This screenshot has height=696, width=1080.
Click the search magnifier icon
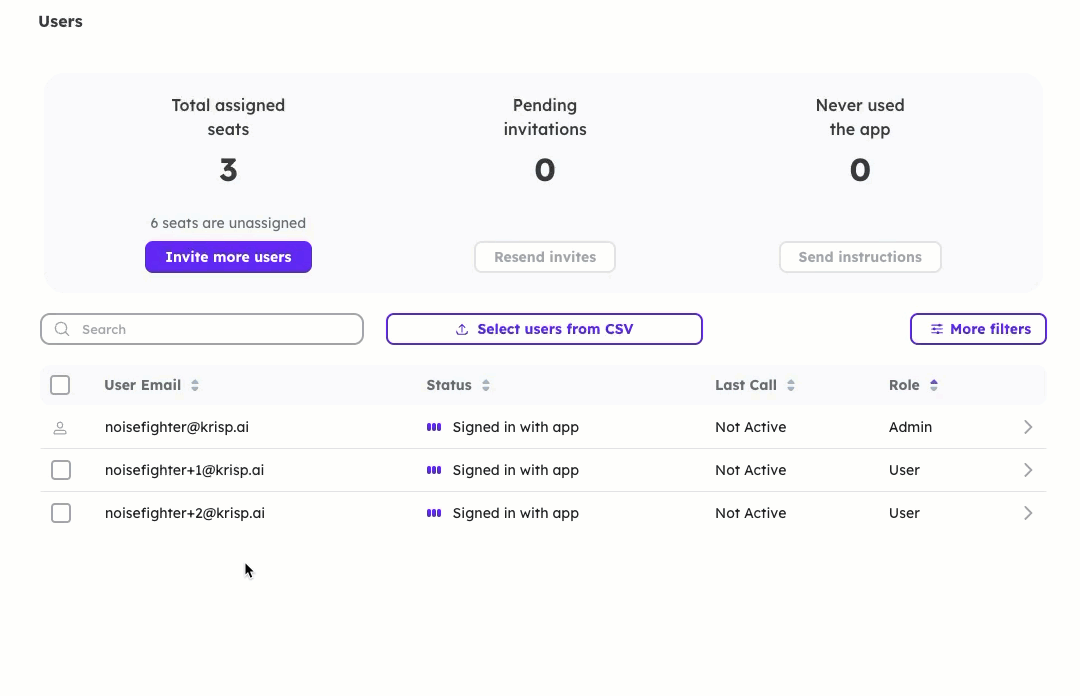pos(62,329)
